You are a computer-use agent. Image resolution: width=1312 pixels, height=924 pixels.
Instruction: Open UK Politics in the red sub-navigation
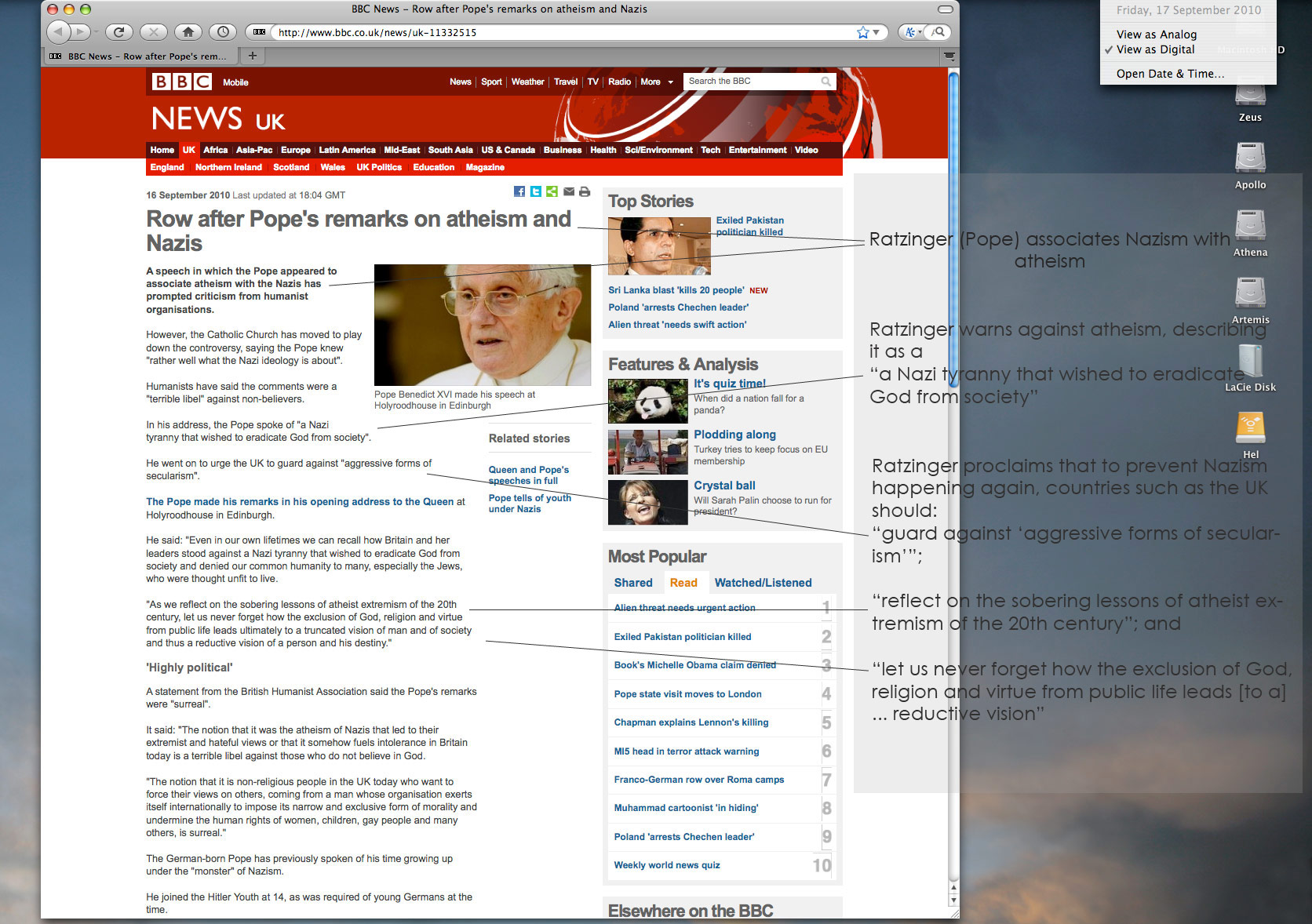tap(379, 167)
